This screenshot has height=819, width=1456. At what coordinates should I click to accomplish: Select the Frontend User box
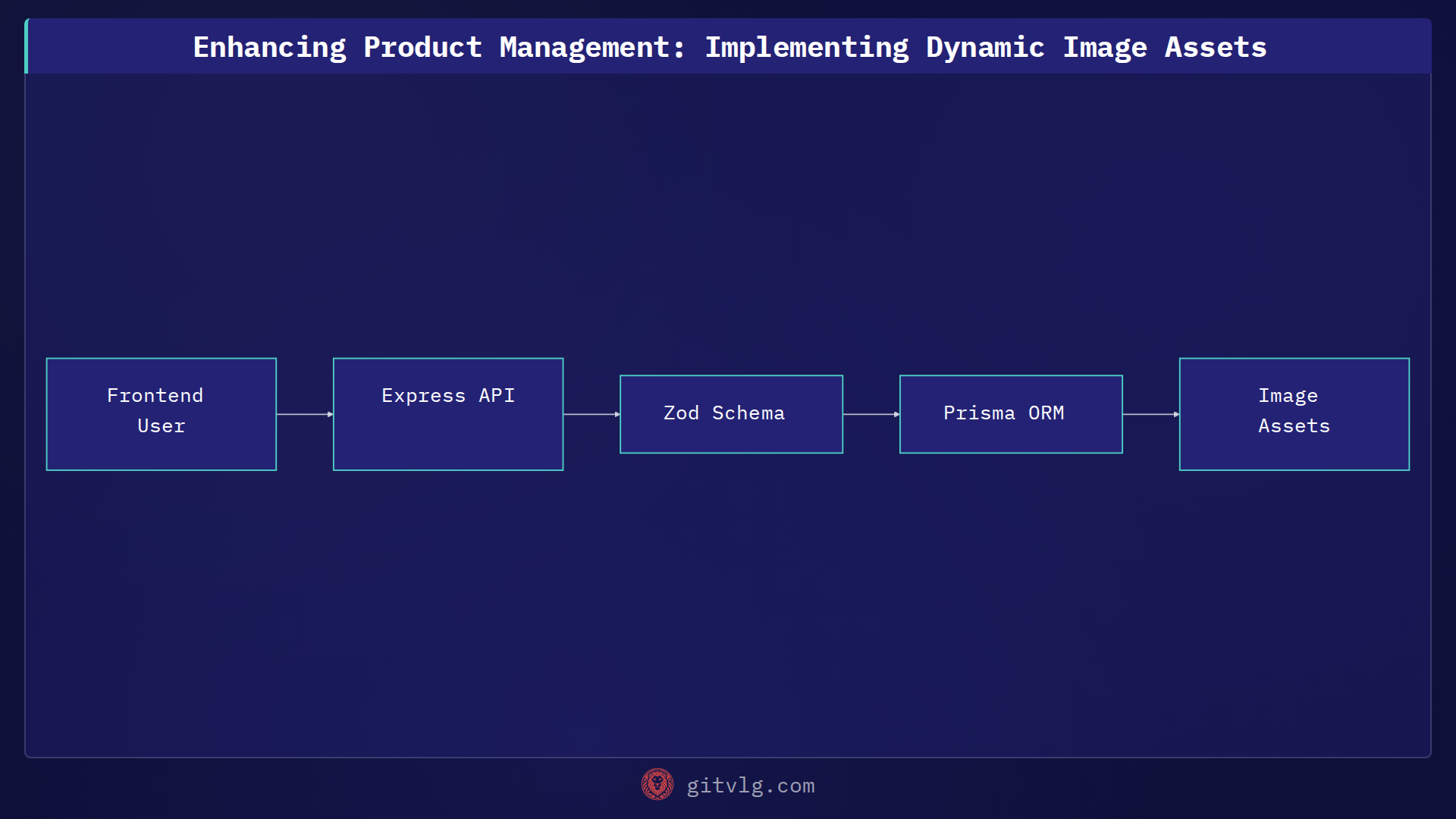point(162,414)
